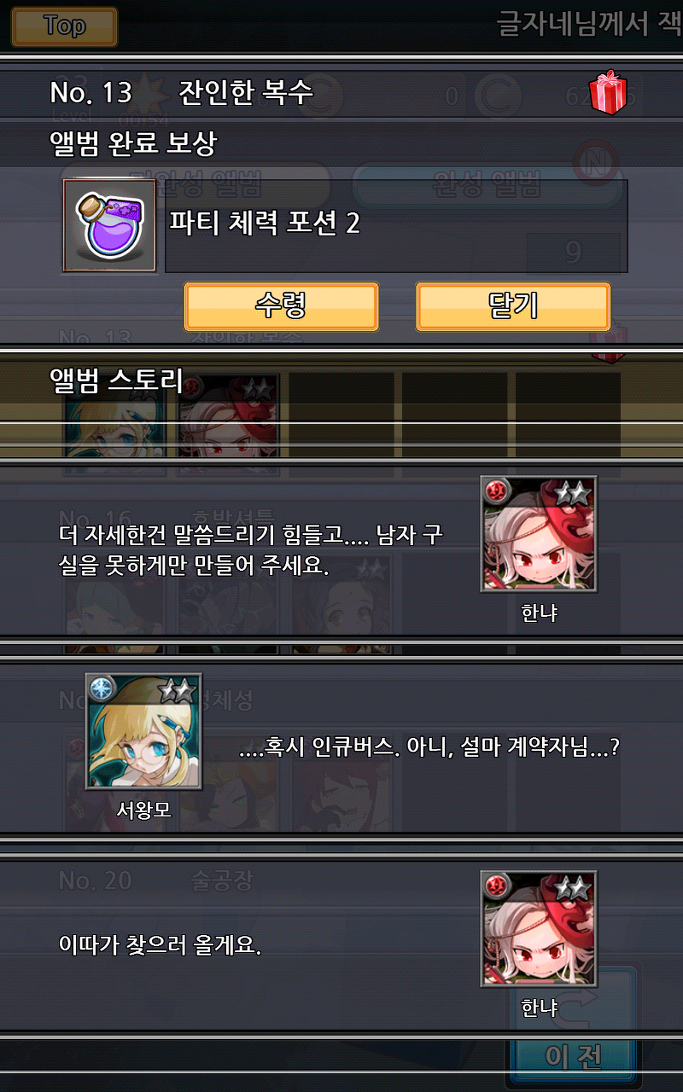Tap the purple party health potion icon
The image size is (683, 1092).
pyautogui.click(x=109, y=226)
